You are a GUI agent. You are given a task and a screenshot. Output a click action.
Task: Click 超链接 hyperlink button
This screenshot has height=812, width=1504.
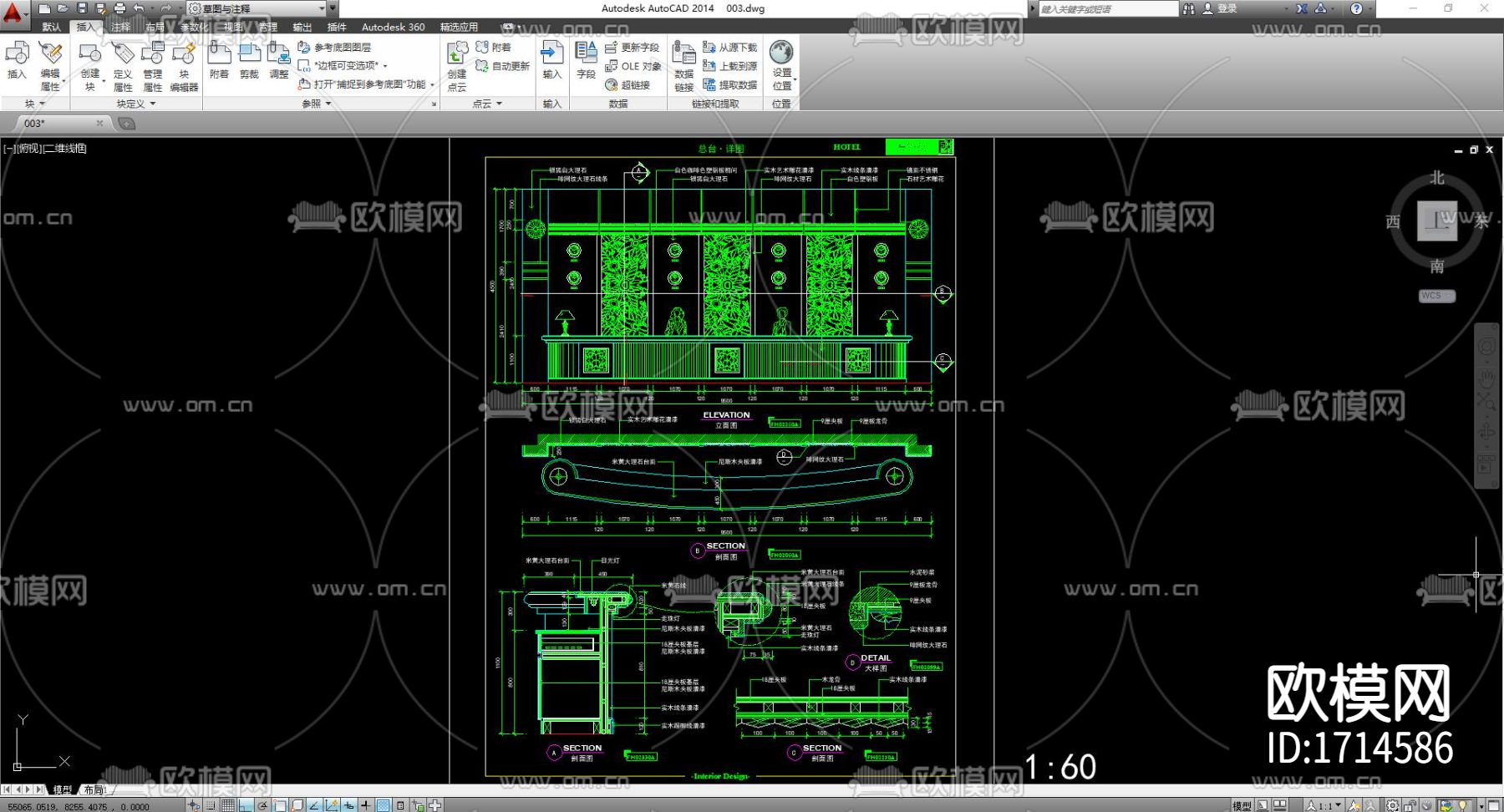(628, 84)
